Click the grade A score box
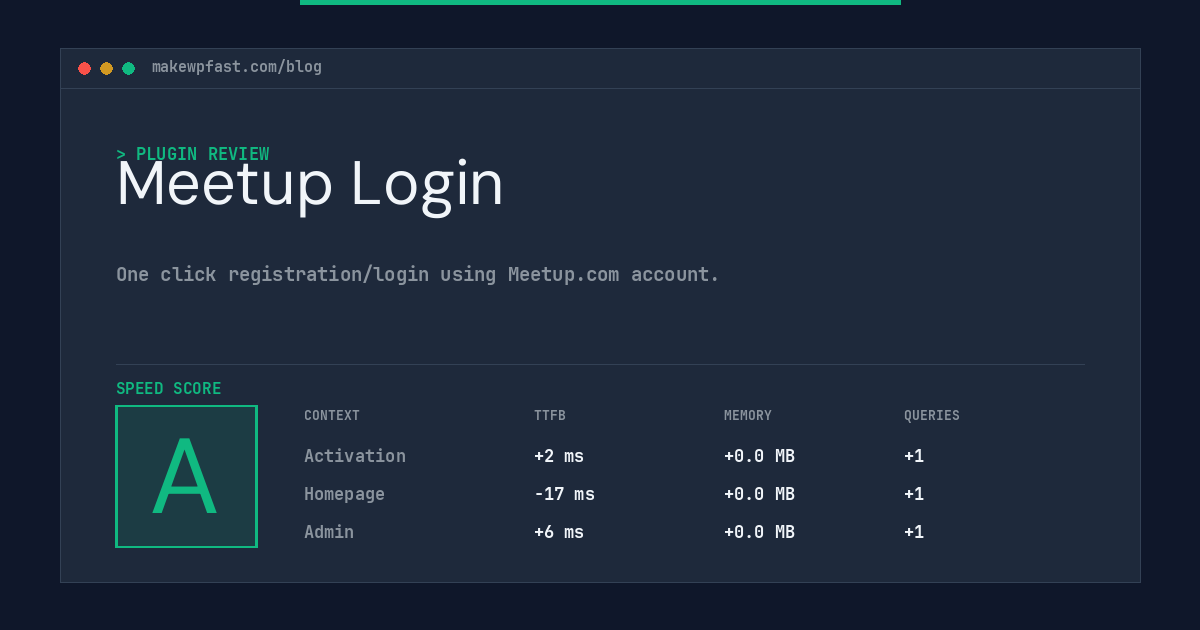Screen dimensions: 1200x630 (187, 476)
